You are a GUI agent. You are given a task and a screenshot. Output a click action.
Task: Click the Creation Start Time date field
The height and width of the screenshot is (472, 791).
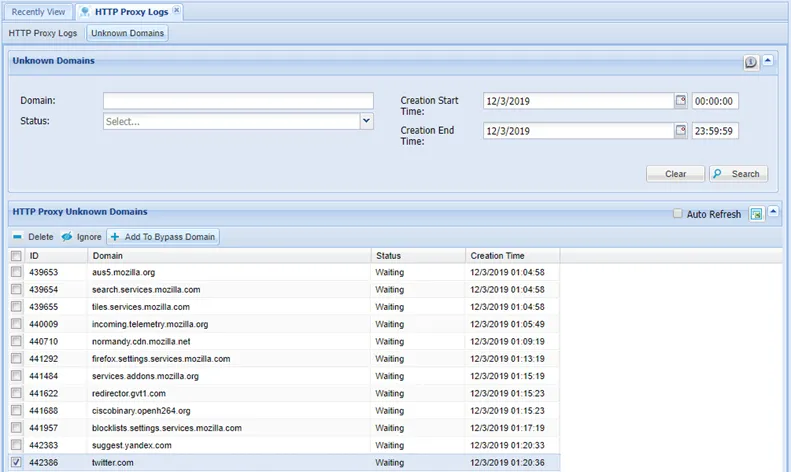coord(579,101)
